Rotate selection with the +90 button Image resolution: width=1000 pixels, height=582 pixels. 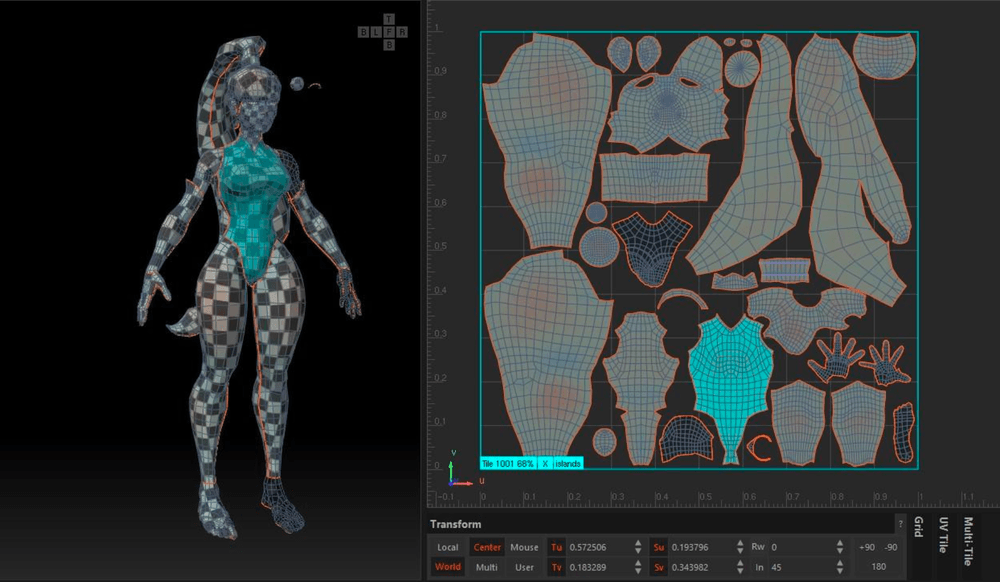pyautogui.click(x=867, y=547)
